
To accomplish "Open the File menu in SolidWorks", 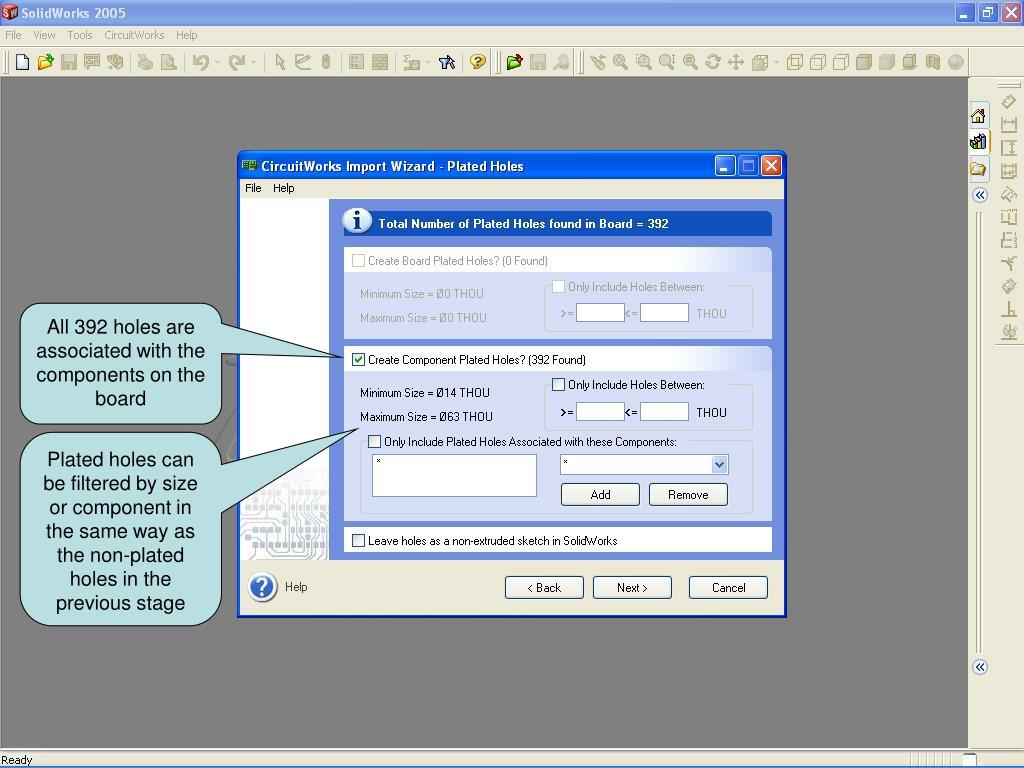I will tap(13, 35).
